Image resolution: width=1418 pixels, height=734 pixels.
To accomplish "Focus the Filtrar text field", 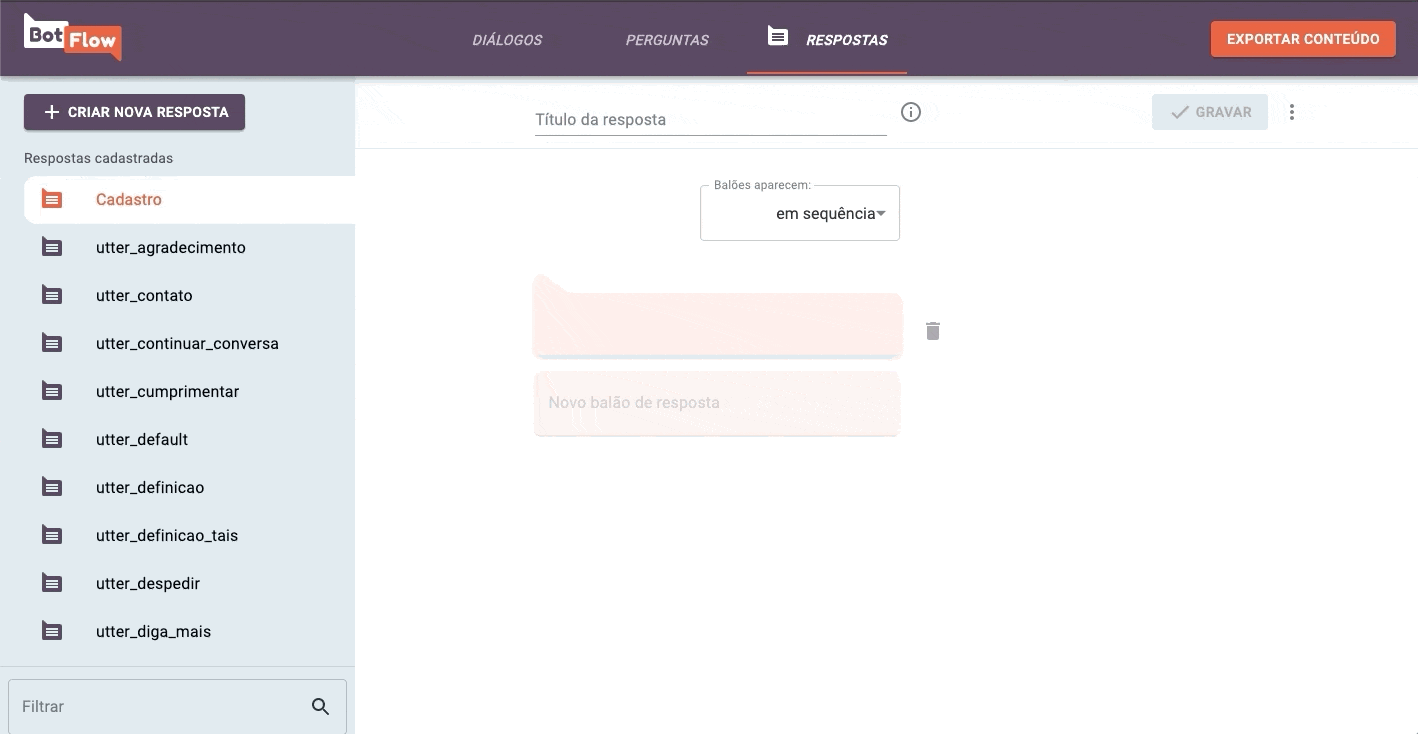I will tap(160, 706).
